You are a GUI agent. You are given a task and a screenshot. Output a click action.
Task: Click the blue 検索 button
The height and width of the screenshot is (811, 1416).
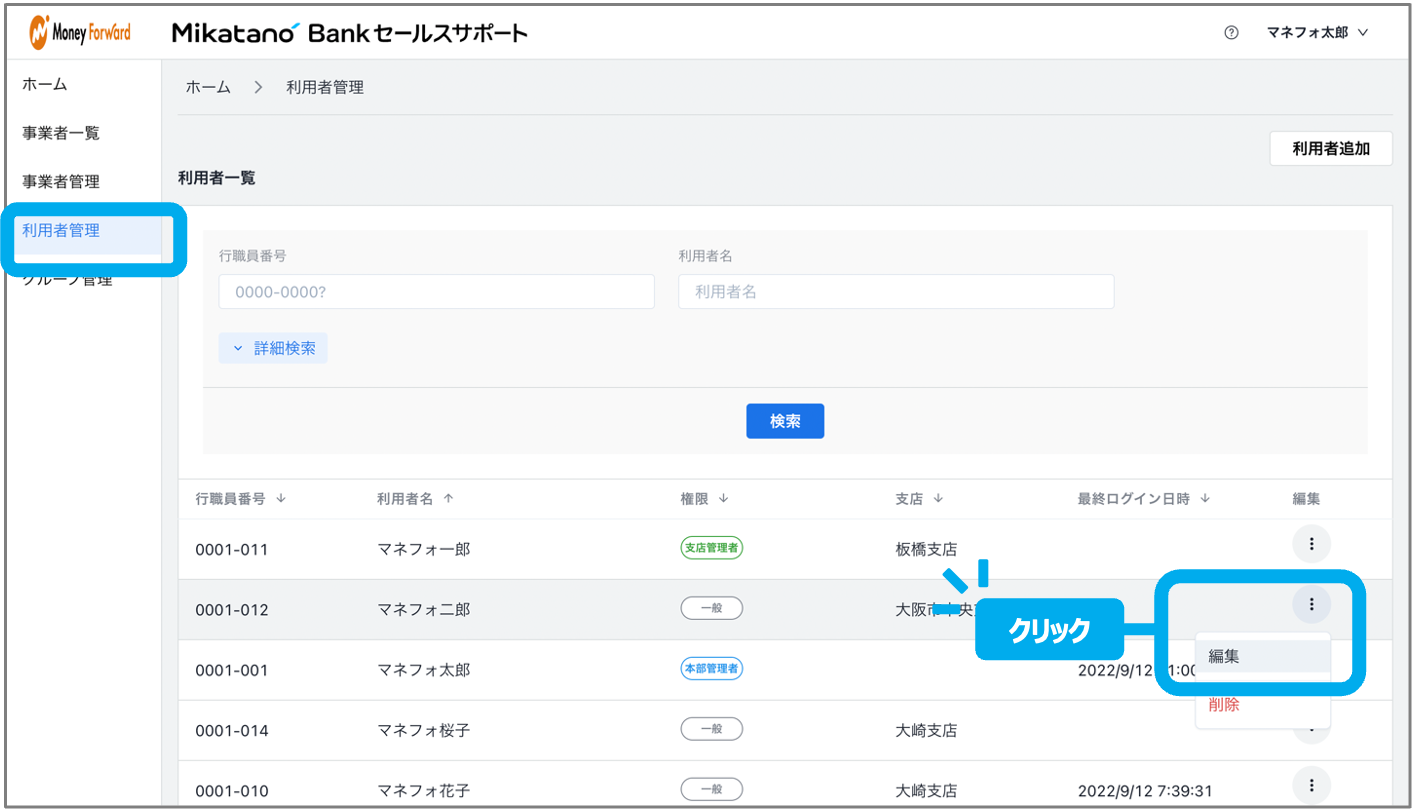[x=785, y=422]
